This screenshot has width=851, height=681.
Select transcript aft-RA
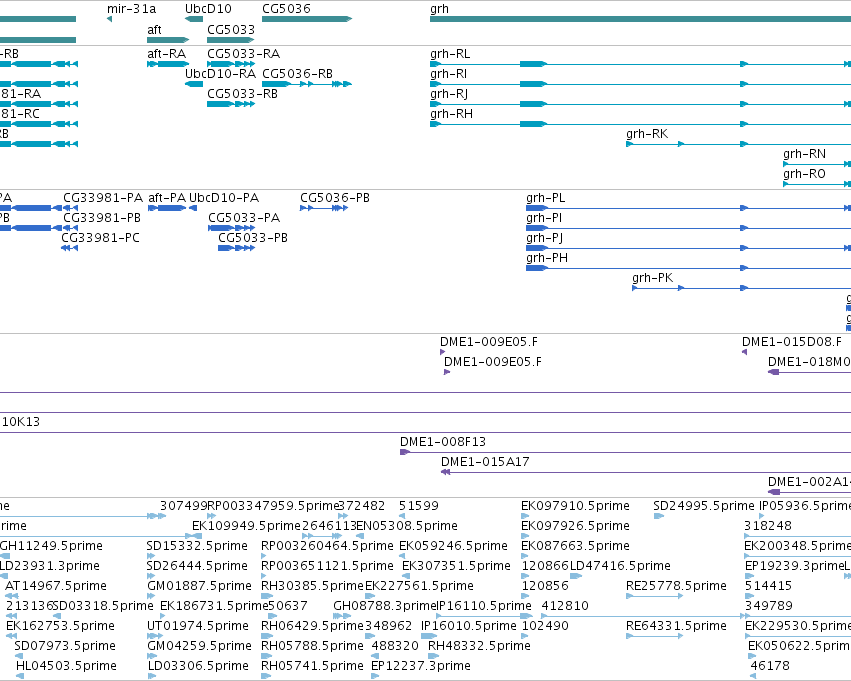pyautogui.click(x=167, y=54)
